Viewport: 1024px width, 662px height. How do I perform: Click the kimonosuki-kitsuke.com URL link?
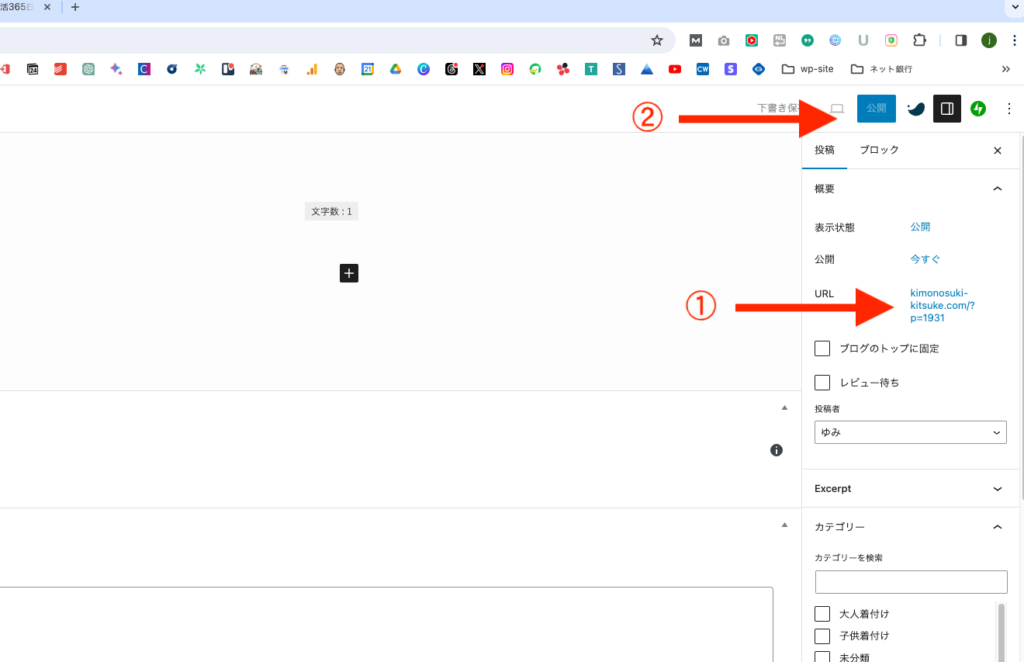tap(938, 305)
